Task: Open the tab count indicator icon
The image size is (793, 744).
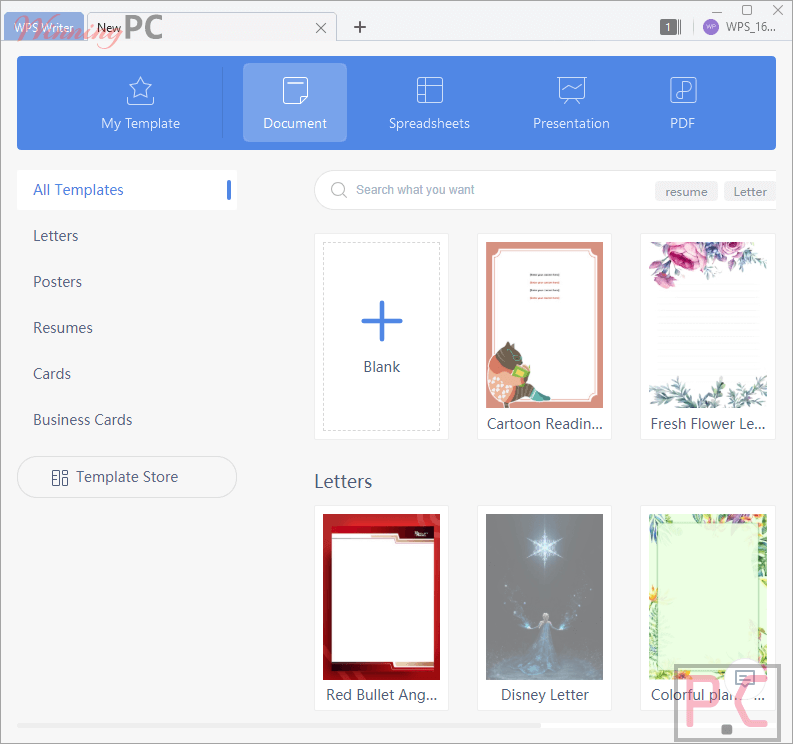Action: tap(671, 27)
